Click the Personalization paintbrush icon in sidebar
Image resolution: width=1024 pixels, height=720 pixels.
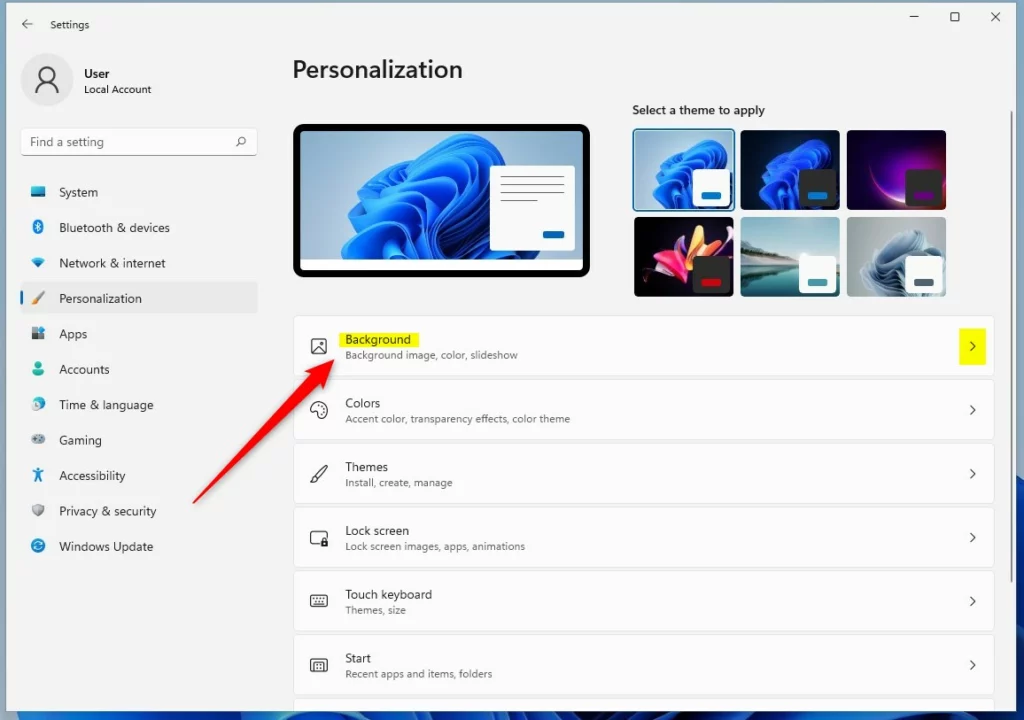click(x=38, y=298)
